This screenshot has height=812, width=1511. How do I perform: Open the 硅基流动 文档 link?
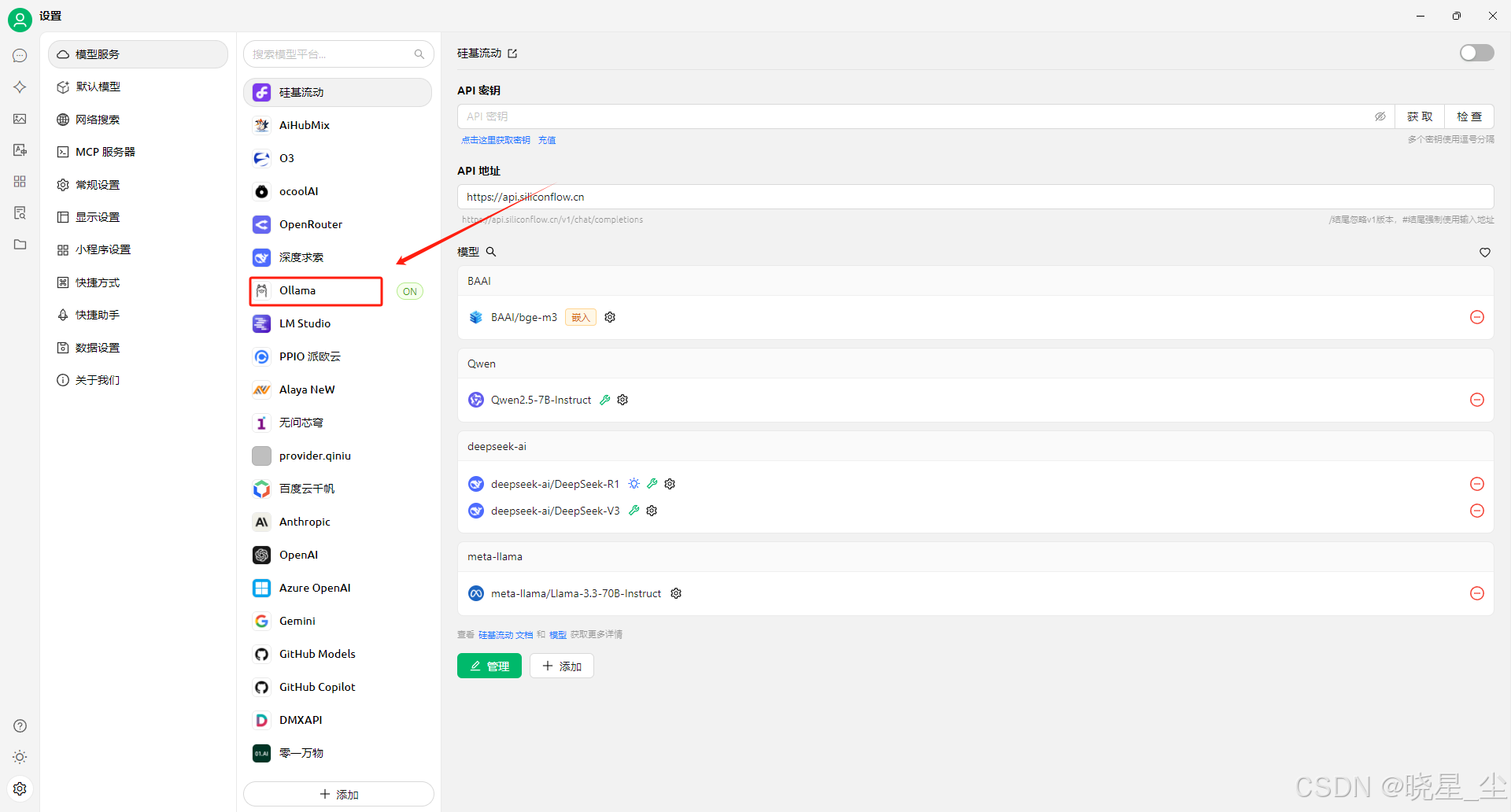tap(505, 635)
